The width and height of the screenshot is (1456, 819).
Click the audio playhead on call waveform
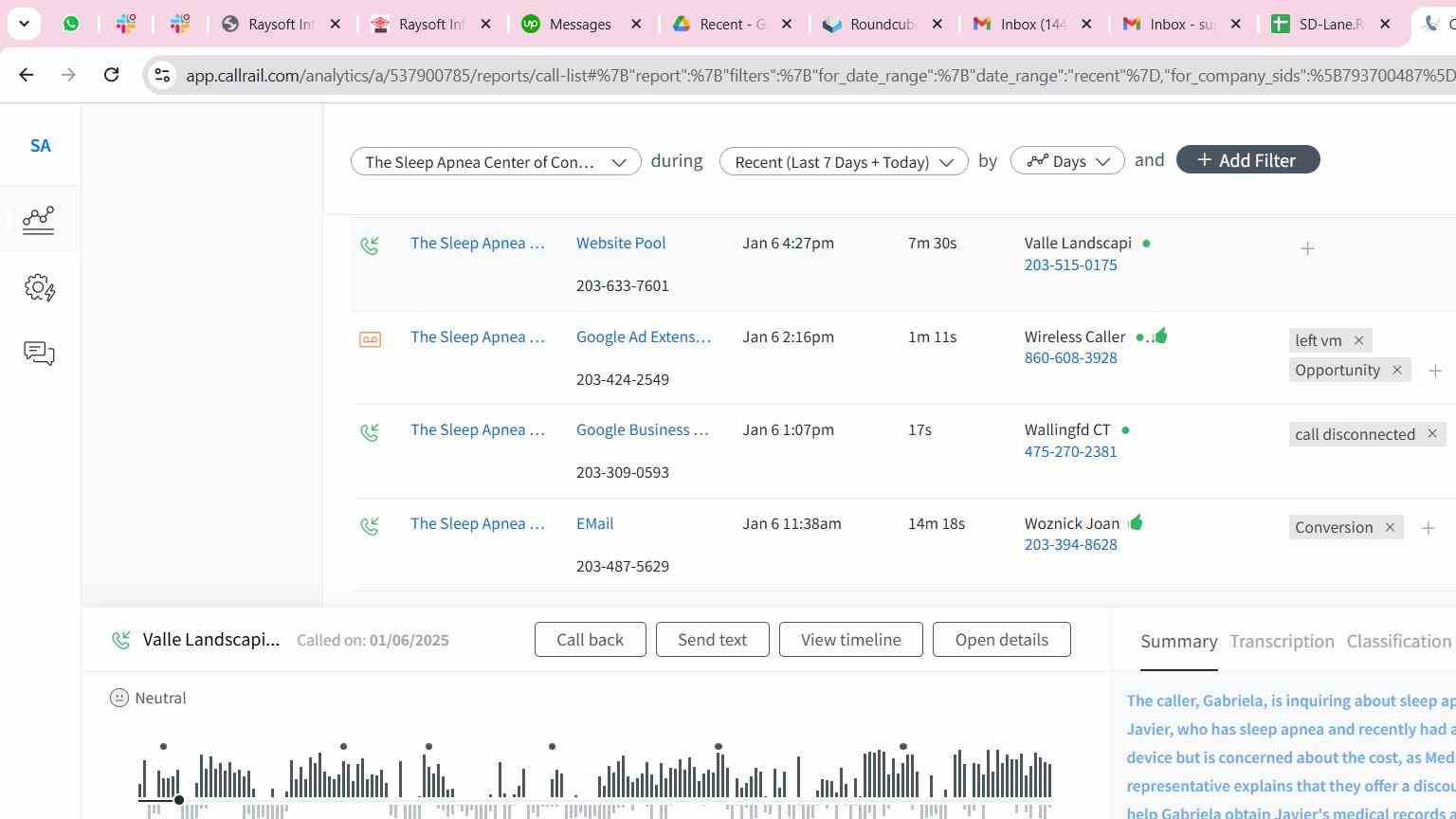(x=178, y=800)
